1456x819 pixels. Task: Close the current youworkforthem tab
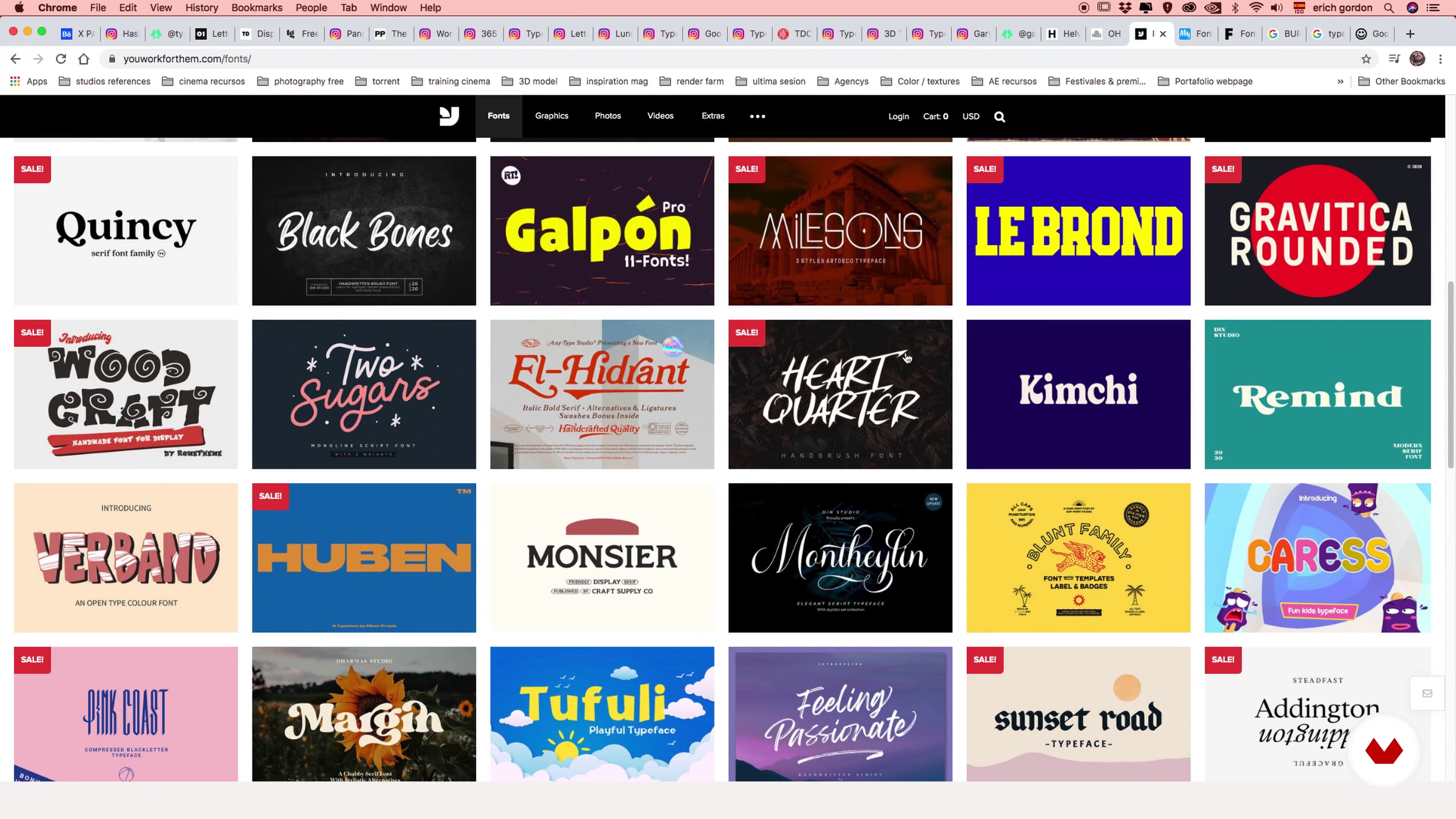tap(1163, 34)
